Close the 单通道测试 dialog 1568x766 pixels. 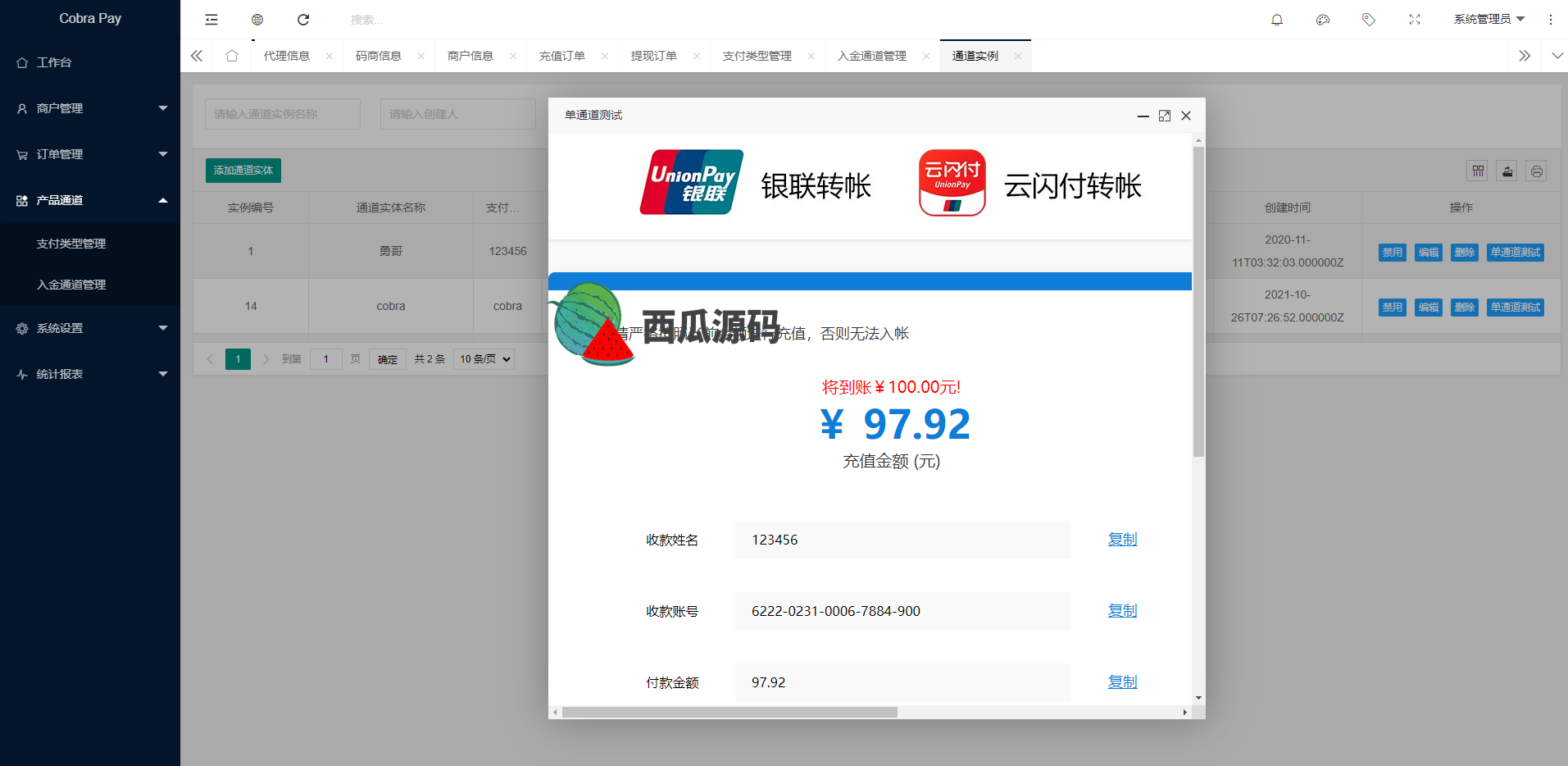pos(1186,116)
